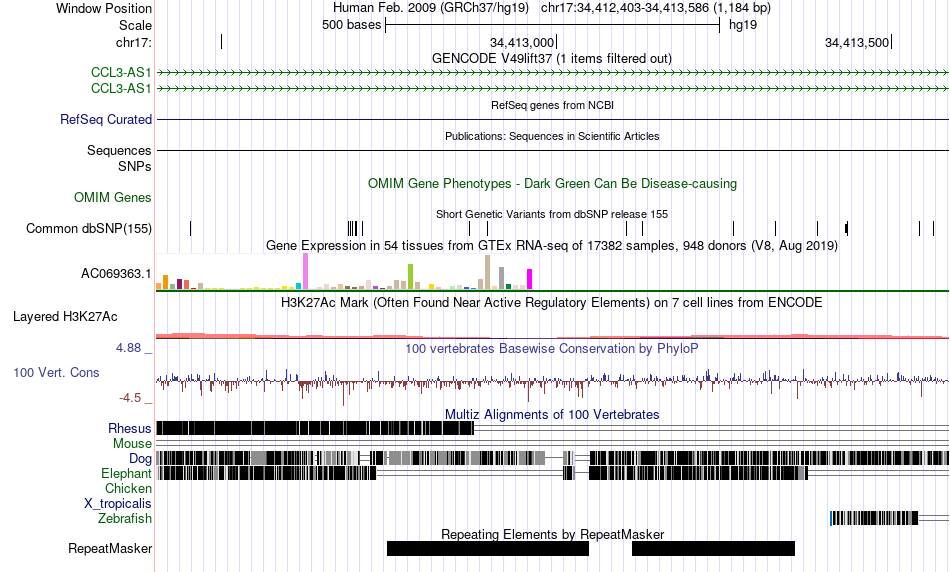Click the hg19 label beside the scale bar
The height and width of the screenshot is (572, 950).
(743, 25)
